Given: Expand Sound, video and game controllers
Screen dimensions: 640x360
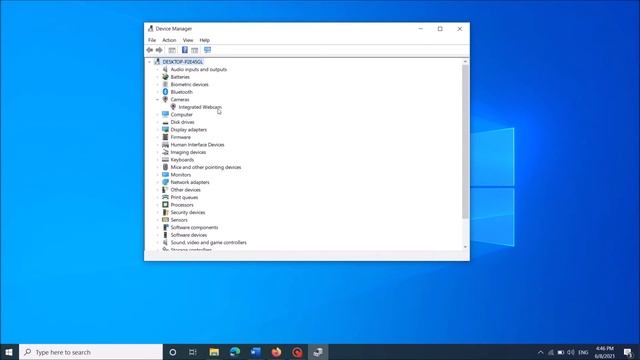Looking at the screenshot, I should point(158,242).
